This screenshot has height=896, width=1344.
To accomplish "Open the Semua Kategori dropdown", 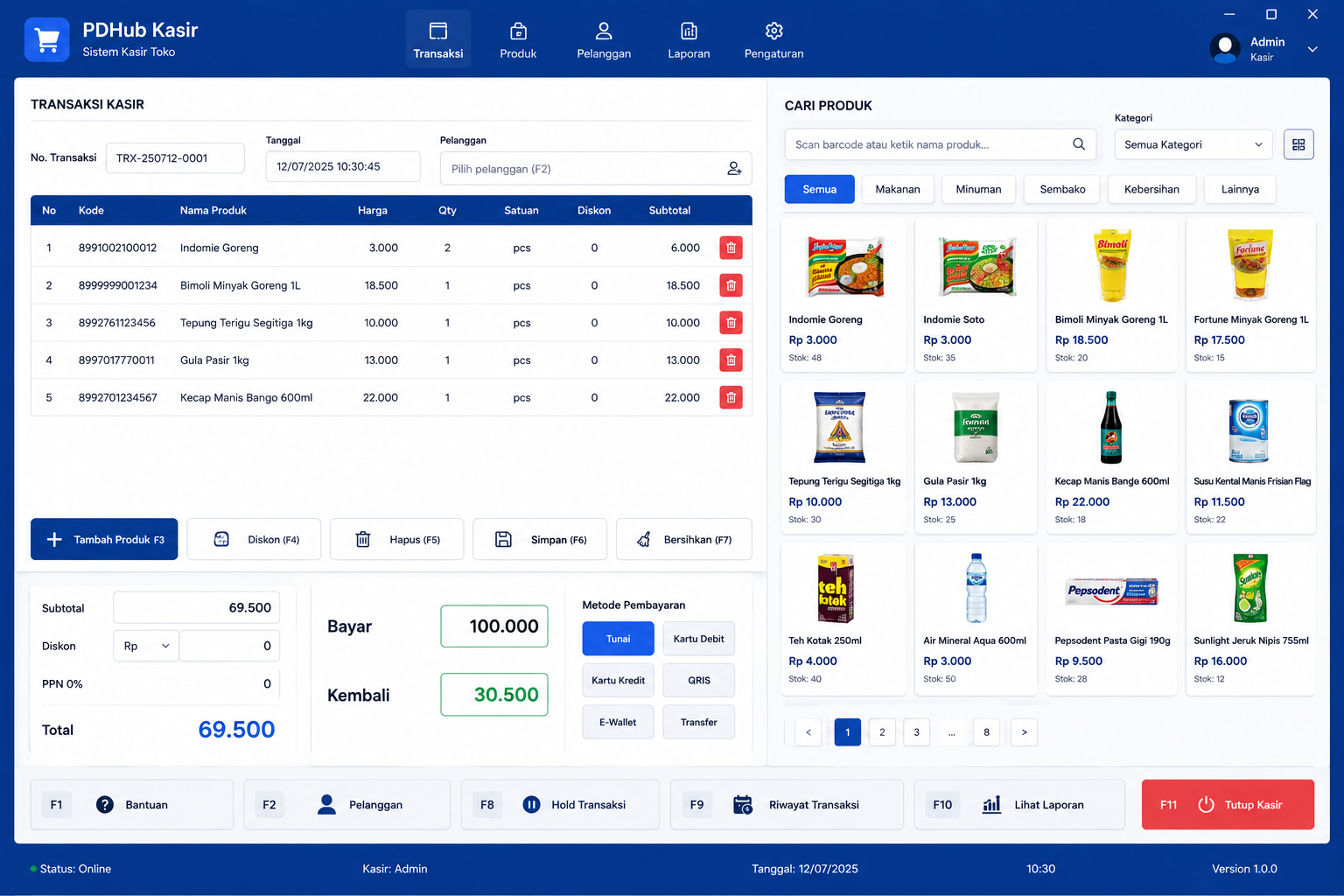I will tap(1193, 144).
